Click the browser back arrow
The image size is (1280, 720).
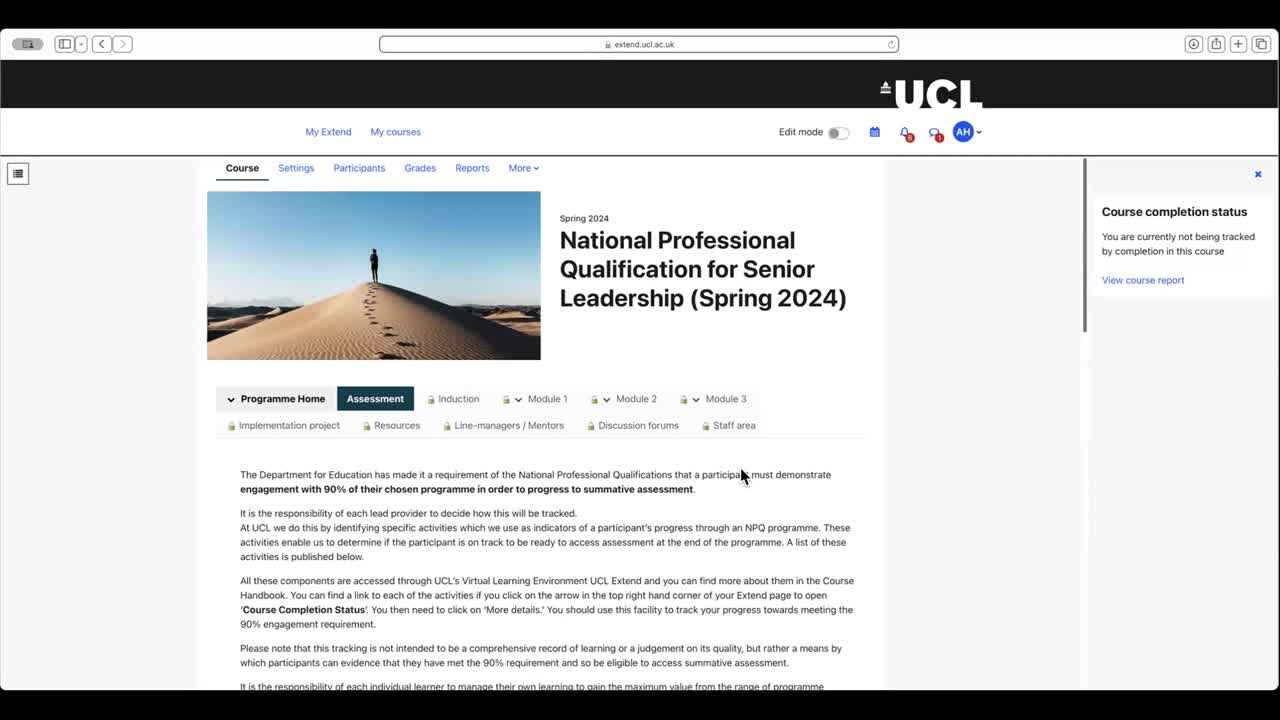pyautogui.click(x=101, y=44)
